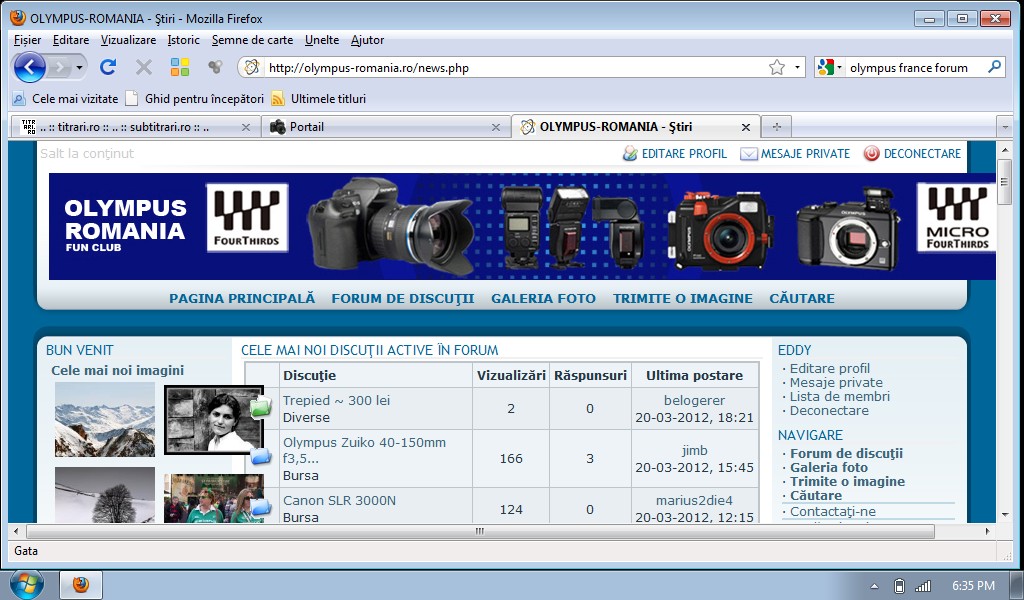The height and width of the screenshot is (600, 1024).
Task: Close the titrari.ro tab
Action: pyautogui.click(x=246, y=127)
